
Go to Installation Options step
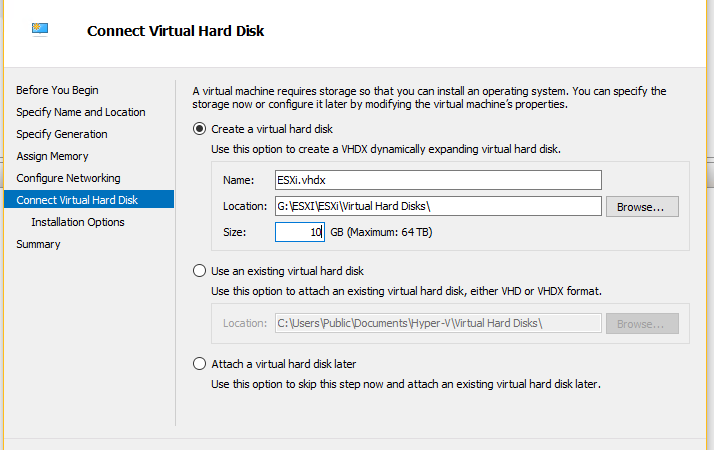coord(78,222)
